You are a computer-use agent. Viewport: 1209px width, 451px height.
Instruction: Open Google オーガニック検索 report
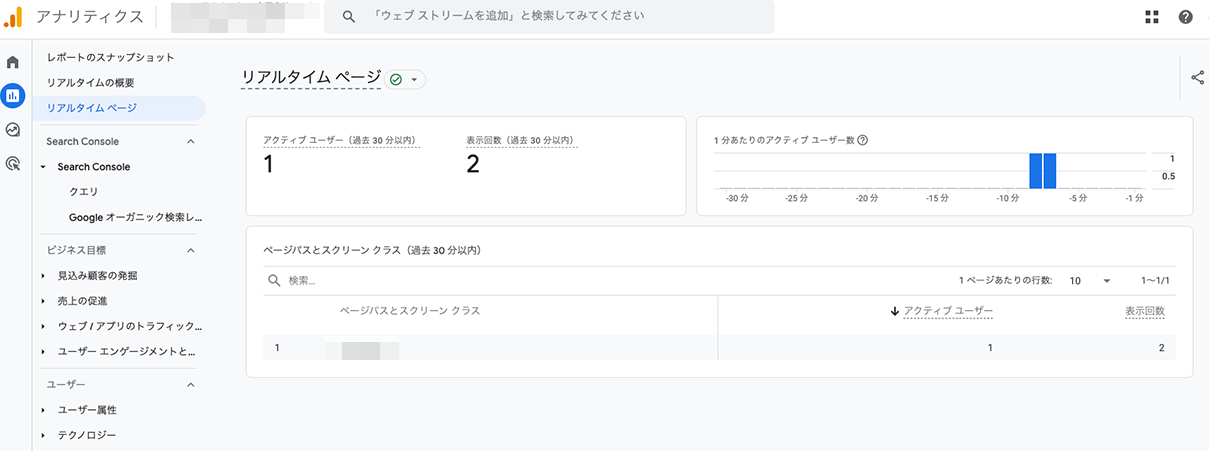point(135,217)
